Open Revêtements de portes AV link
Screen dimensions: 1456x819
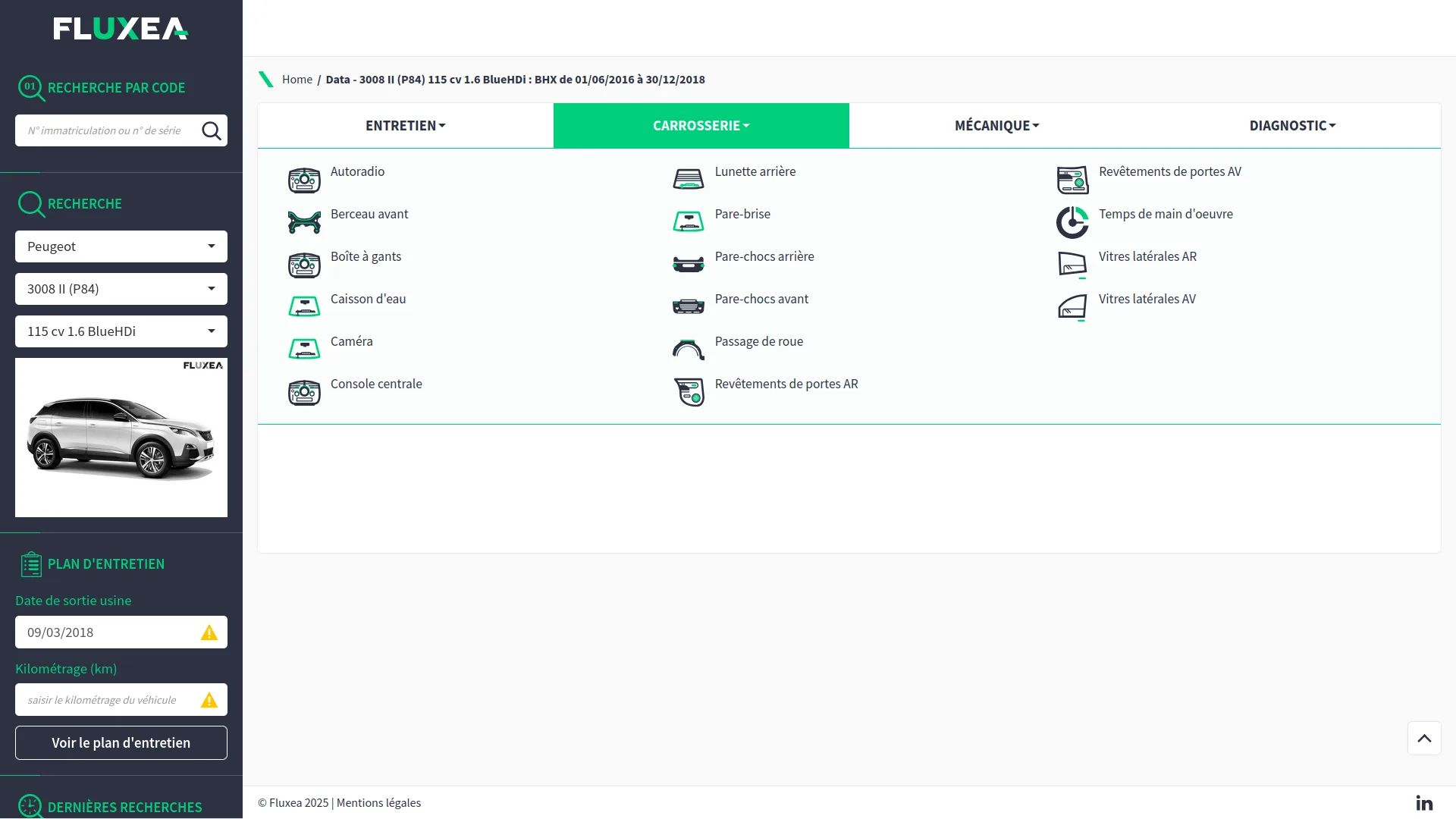click(x=1170, y=171)
